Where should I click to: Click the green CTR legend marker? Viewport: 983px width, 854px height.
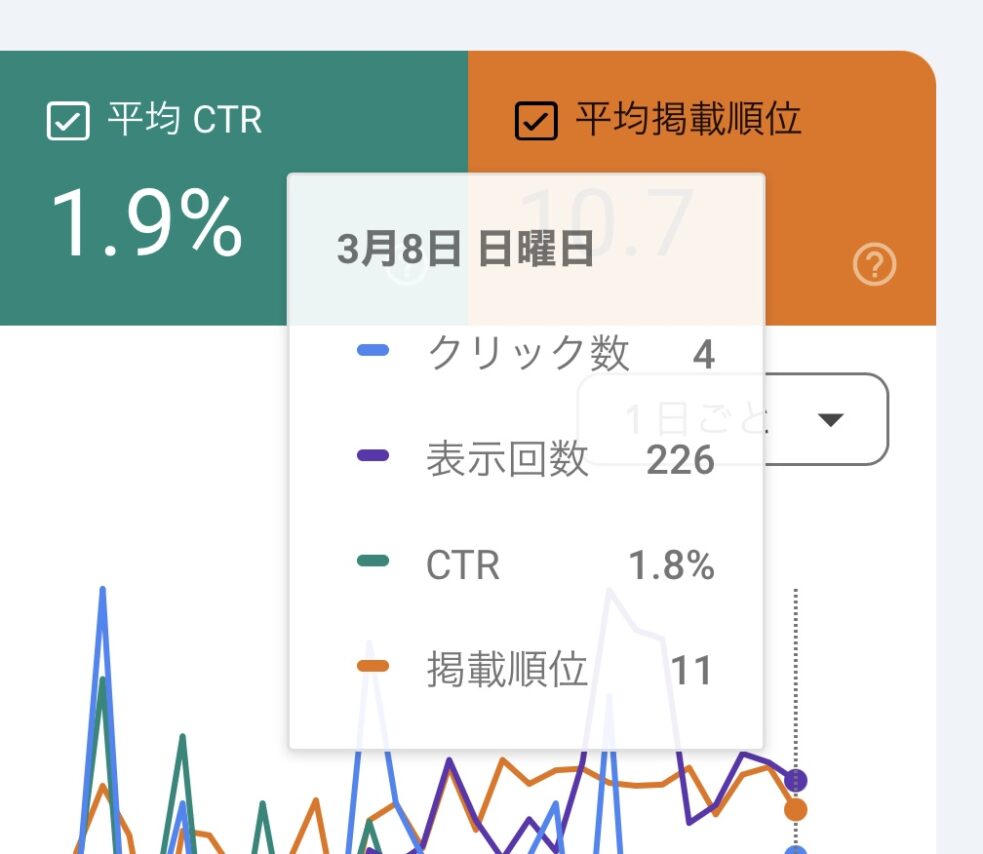point(373,562)
